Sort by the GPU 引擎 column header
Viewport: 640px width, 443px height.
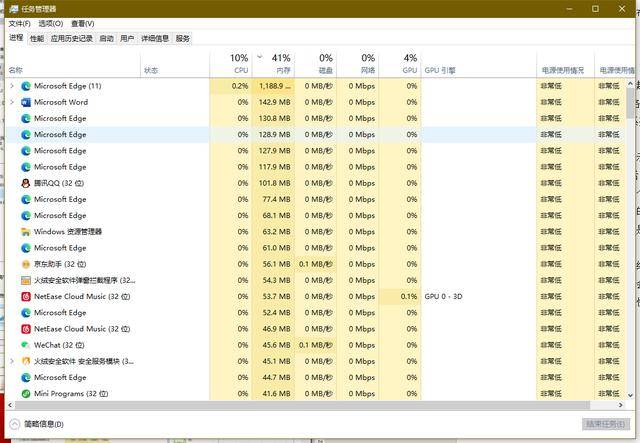point(479,63)
